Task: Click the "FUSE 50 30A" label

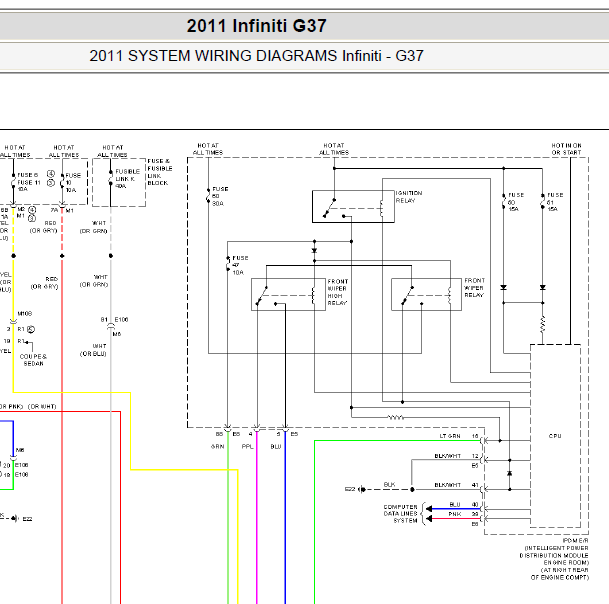Action: click(x=220, y=196)
